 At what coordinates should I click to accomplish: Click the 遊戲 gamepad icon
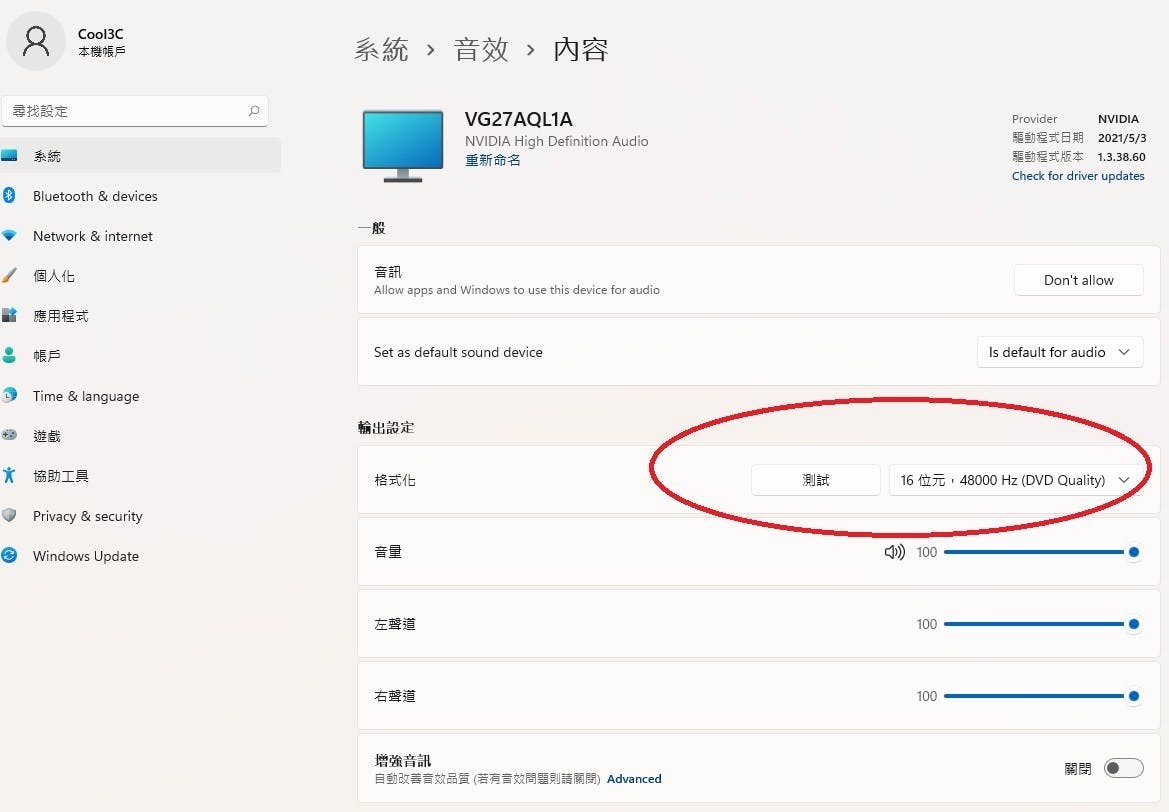pyautogui.click(x=9, y=435)
